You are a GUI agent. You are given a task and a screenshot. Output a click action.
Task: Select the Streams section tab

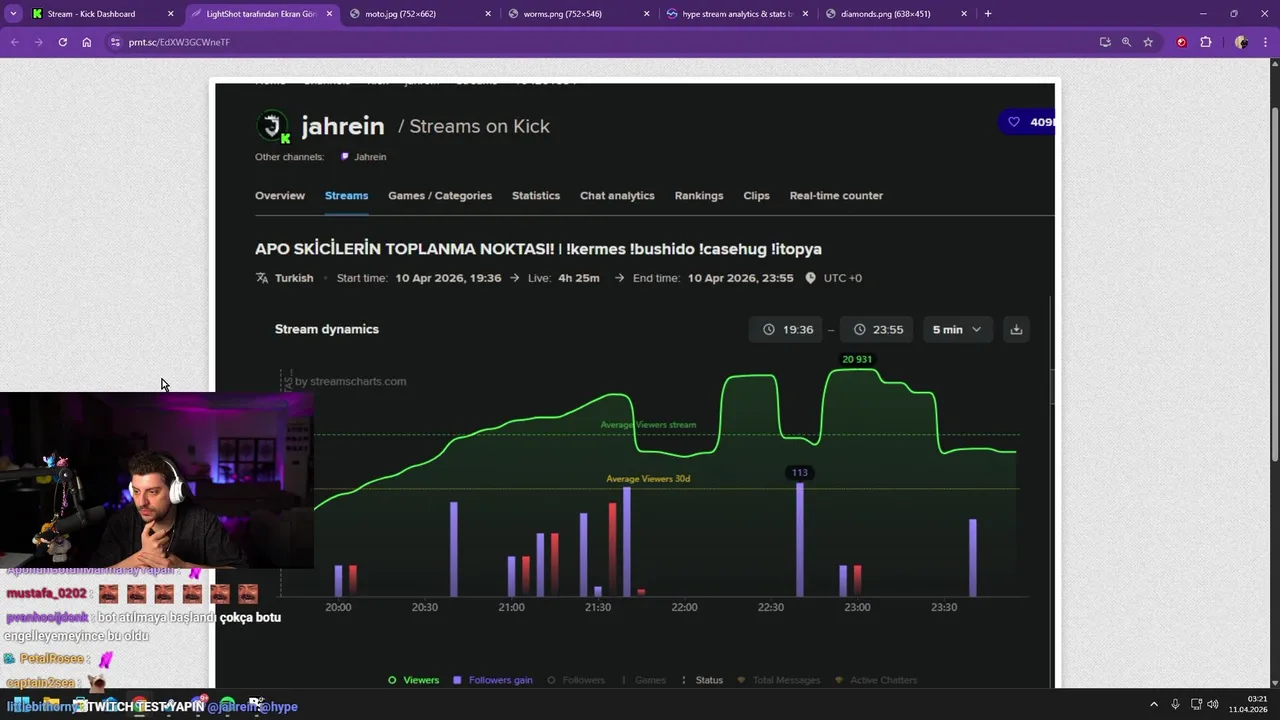346,195
